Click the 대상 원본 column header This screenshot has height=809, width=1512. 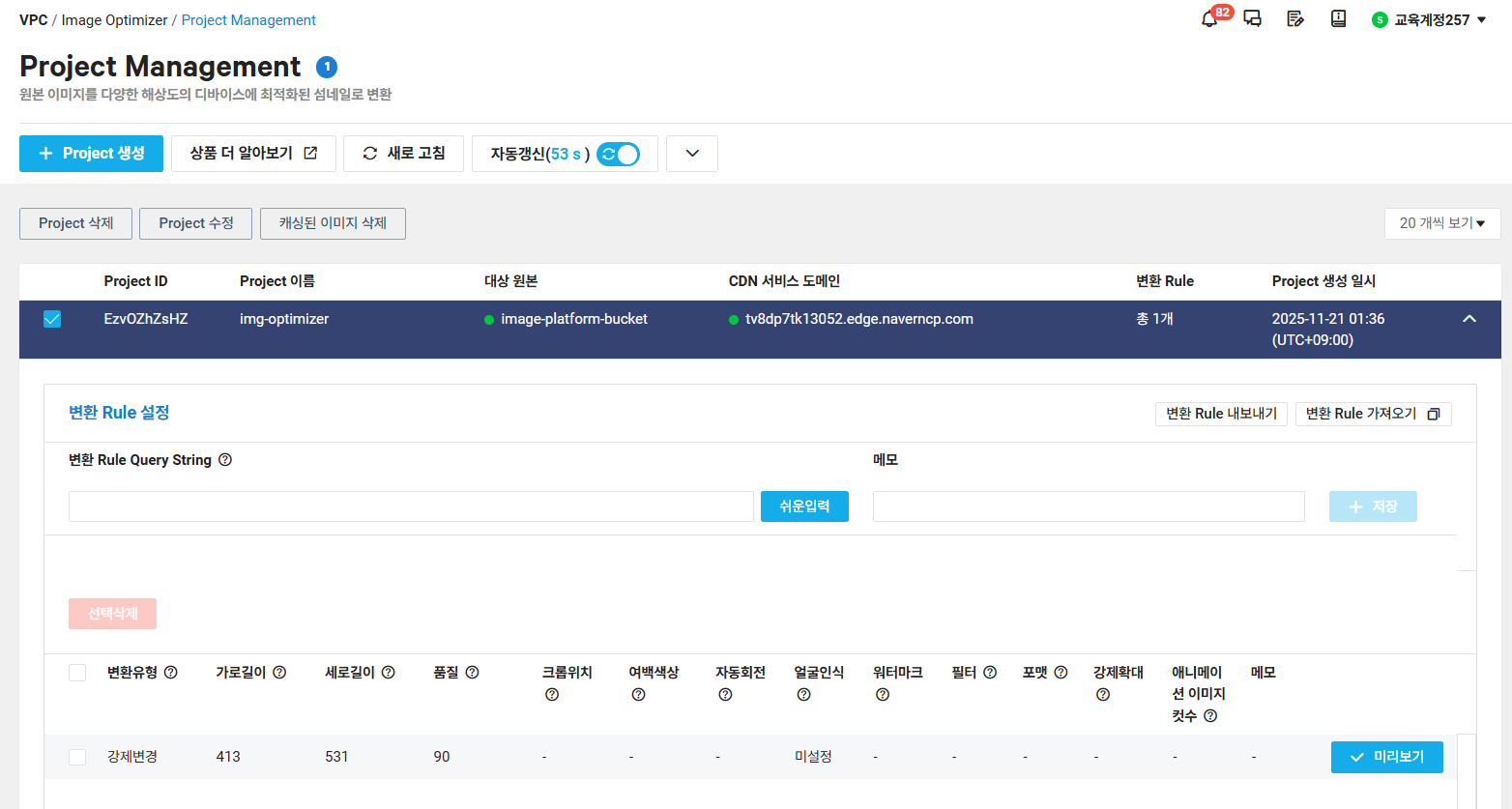[510, 281]
